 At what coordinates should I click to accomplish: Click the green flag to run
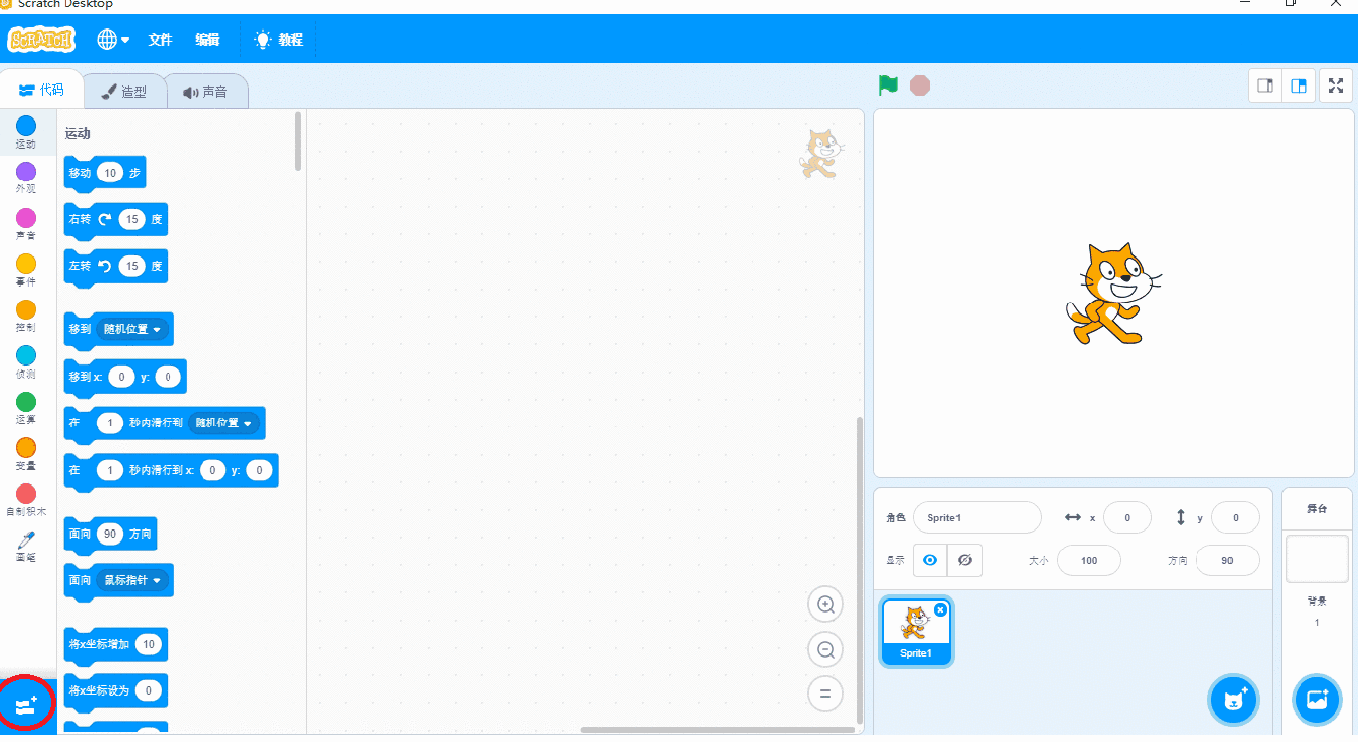click(x=888, y=85)
